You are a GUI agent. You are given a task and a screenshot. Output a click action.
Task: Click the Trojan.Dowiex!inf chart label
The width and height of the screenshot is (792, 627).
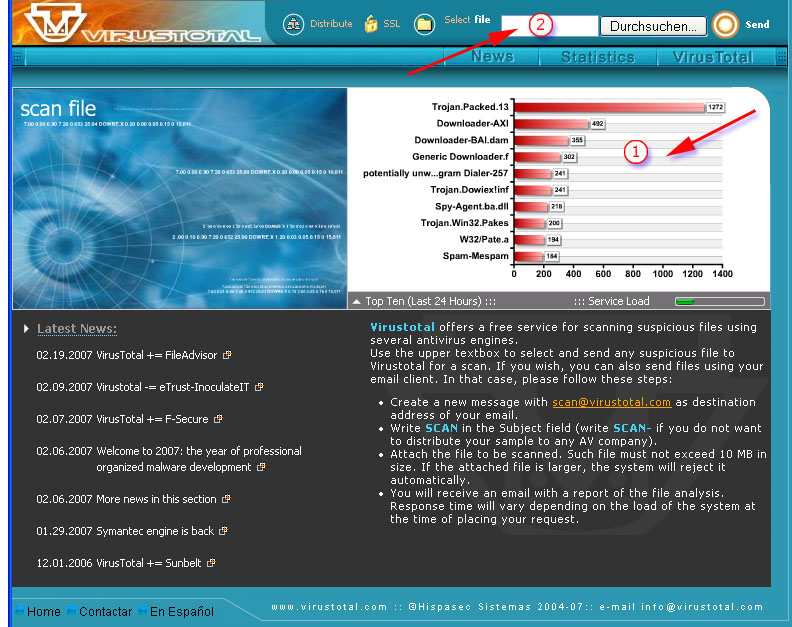(469, 189)
